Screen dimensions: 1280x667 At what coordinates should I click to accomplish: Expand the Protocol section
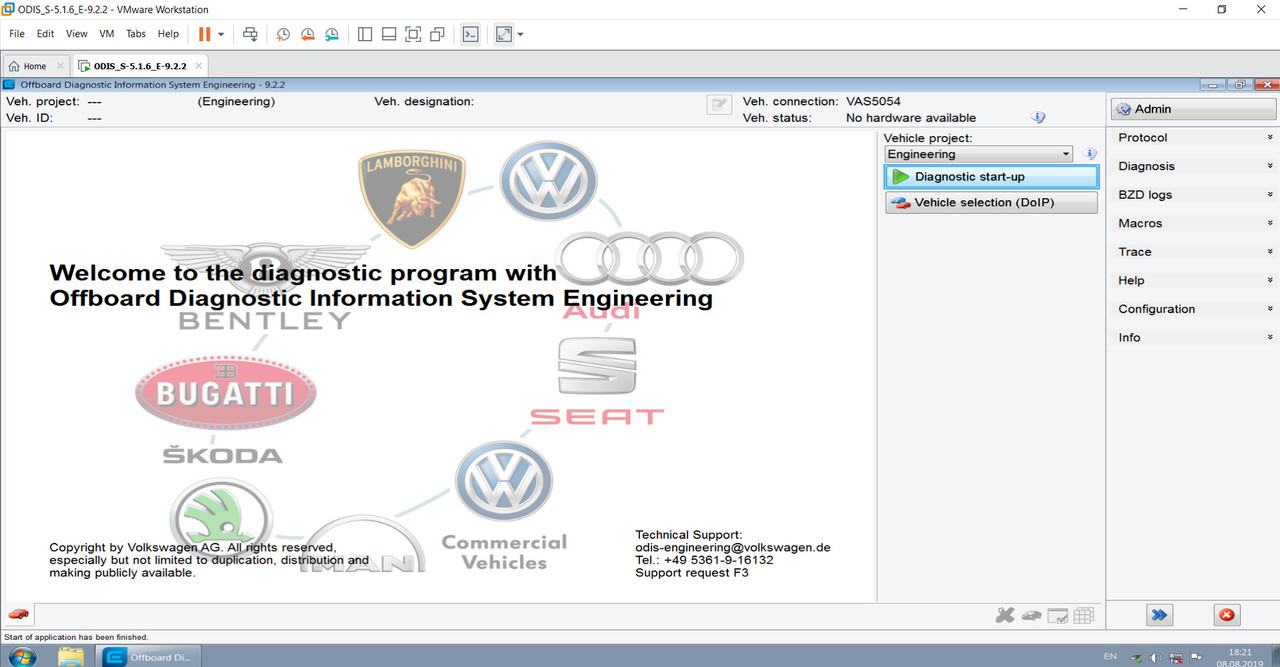click(x=1192, y=138)
